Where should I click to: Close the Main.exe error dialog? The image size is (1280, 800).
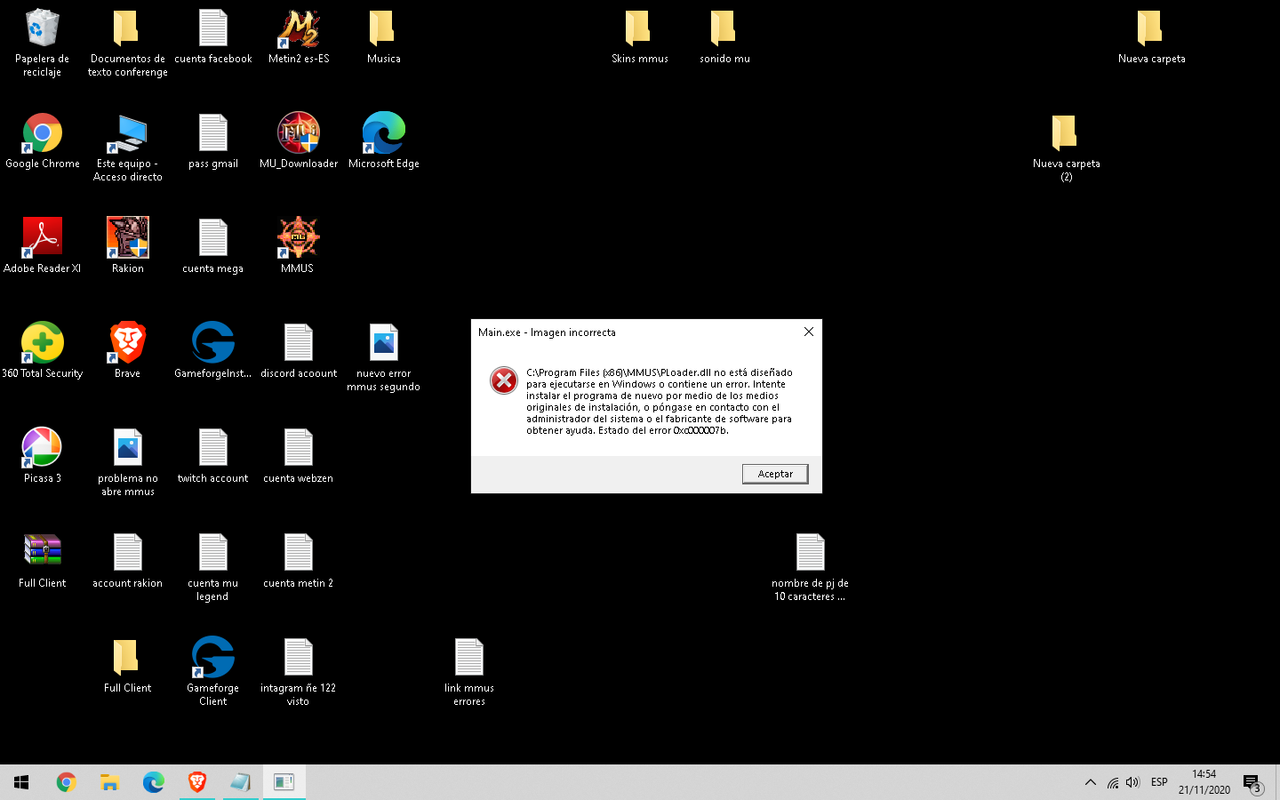coord(808,332)
